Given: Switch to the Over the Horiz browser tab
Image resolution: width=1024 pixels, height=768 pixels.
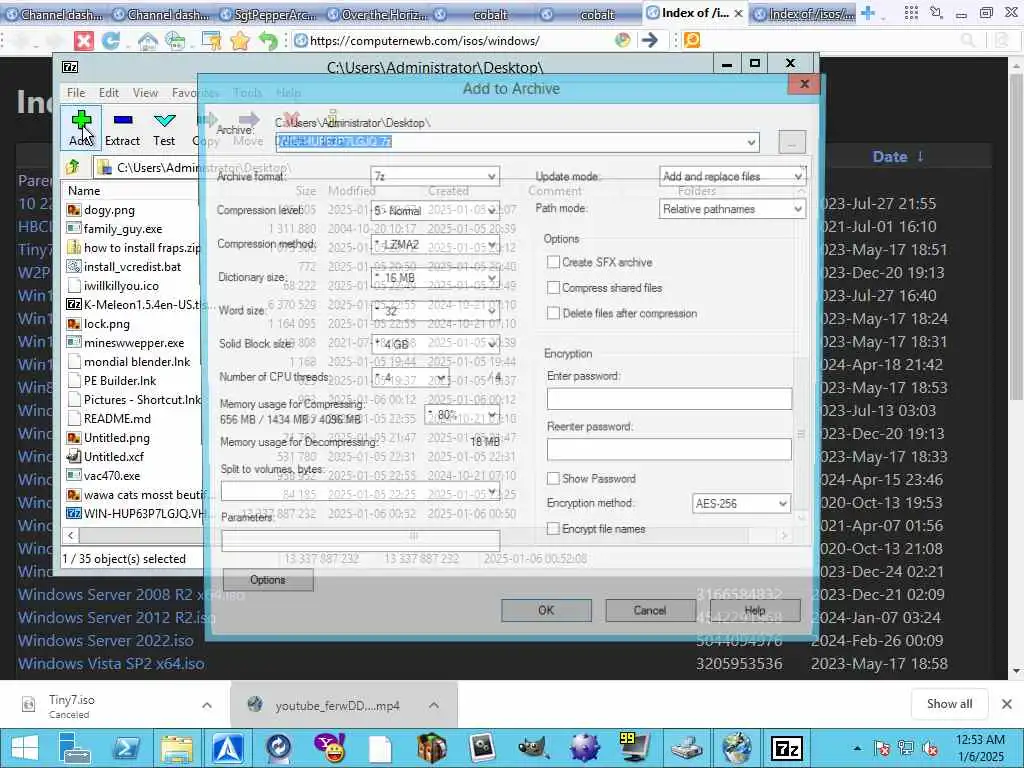Looking at the screenshot, I should [x=377, y=14].
